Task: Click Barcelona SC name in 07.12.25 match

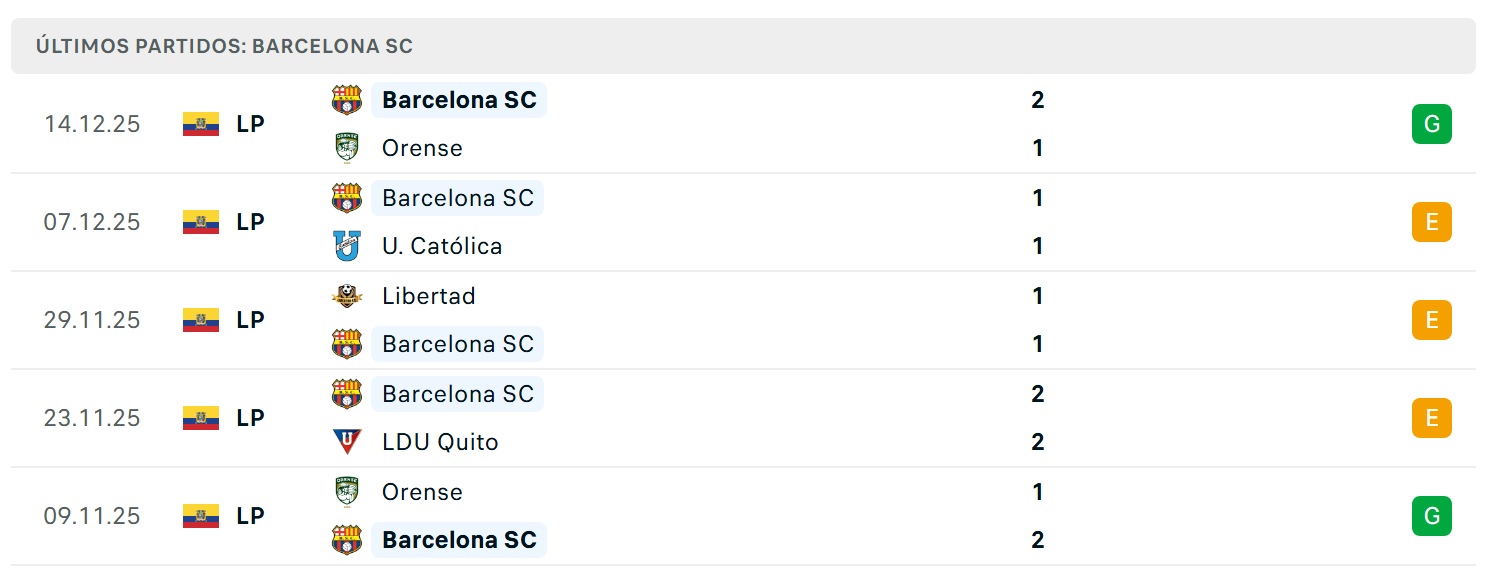Action: pyautogui.click(x=458, y=198)
